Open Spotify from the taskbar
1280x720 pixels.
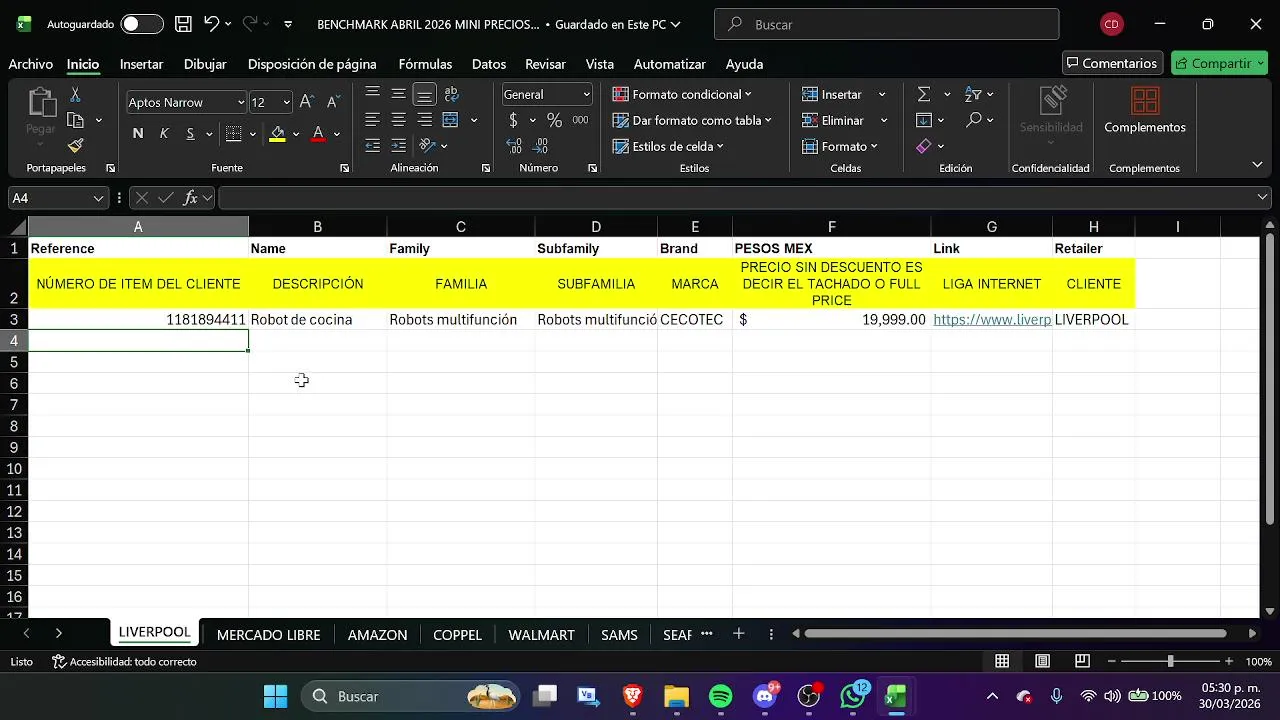pyautogui.click(x=720, y=696)
